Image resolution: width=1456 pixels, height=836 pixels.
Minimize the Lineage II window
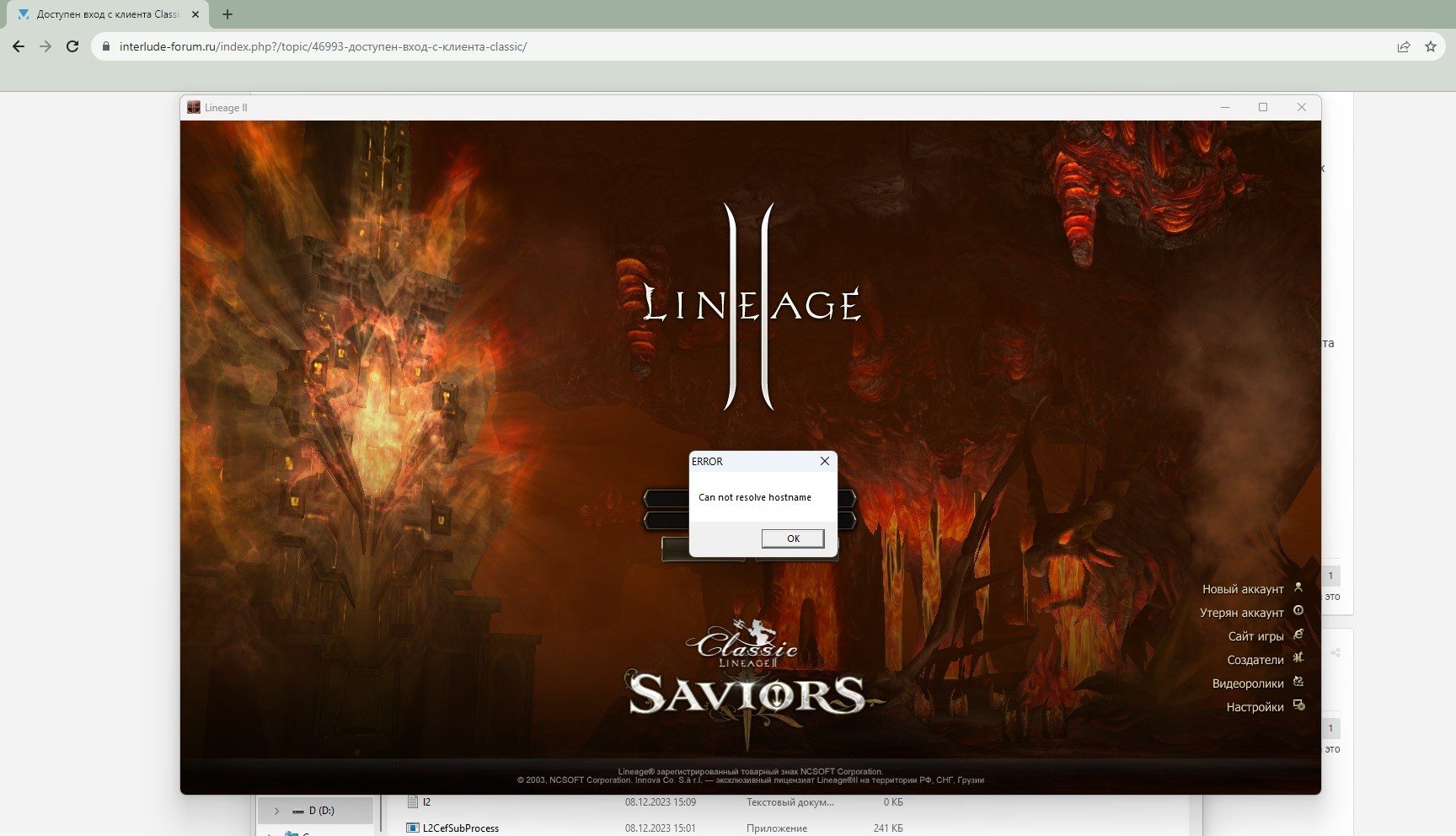coord(1225,107)
